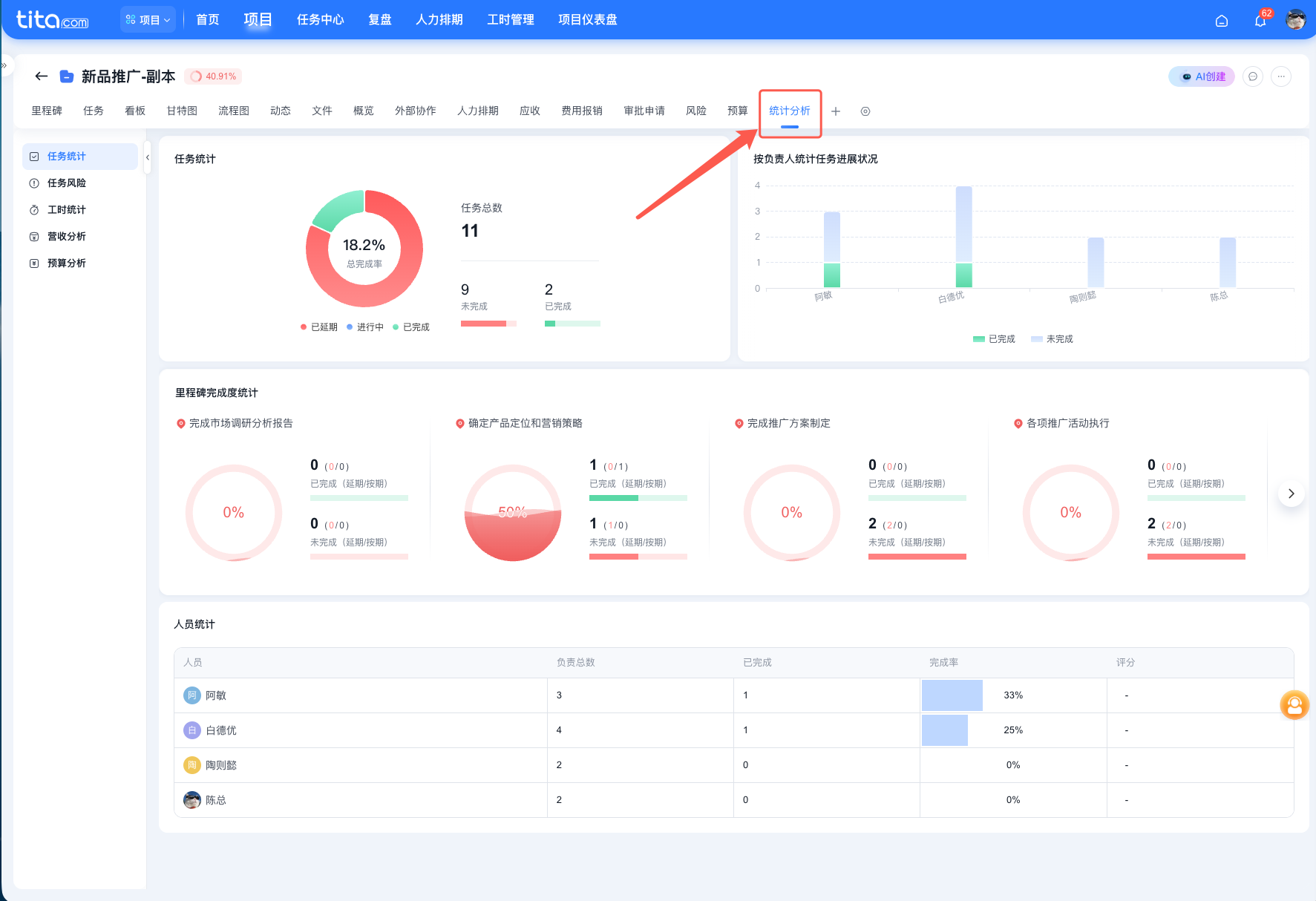Open tab settings target icon
The height and width of the screenshot is (901, 1316).
tap(865, 111)
